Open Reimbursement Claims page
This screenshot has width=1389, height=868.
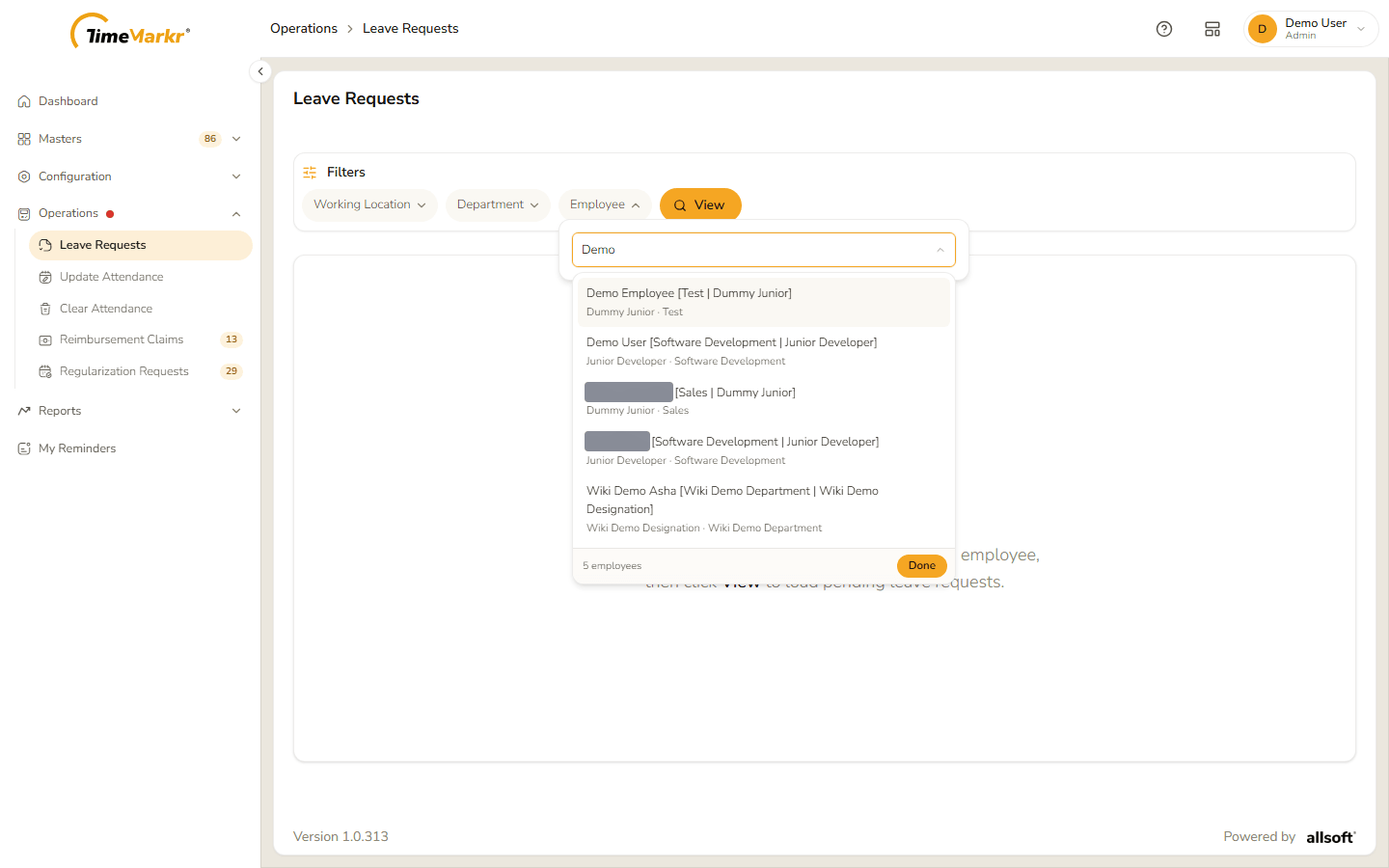click(141, 339)
